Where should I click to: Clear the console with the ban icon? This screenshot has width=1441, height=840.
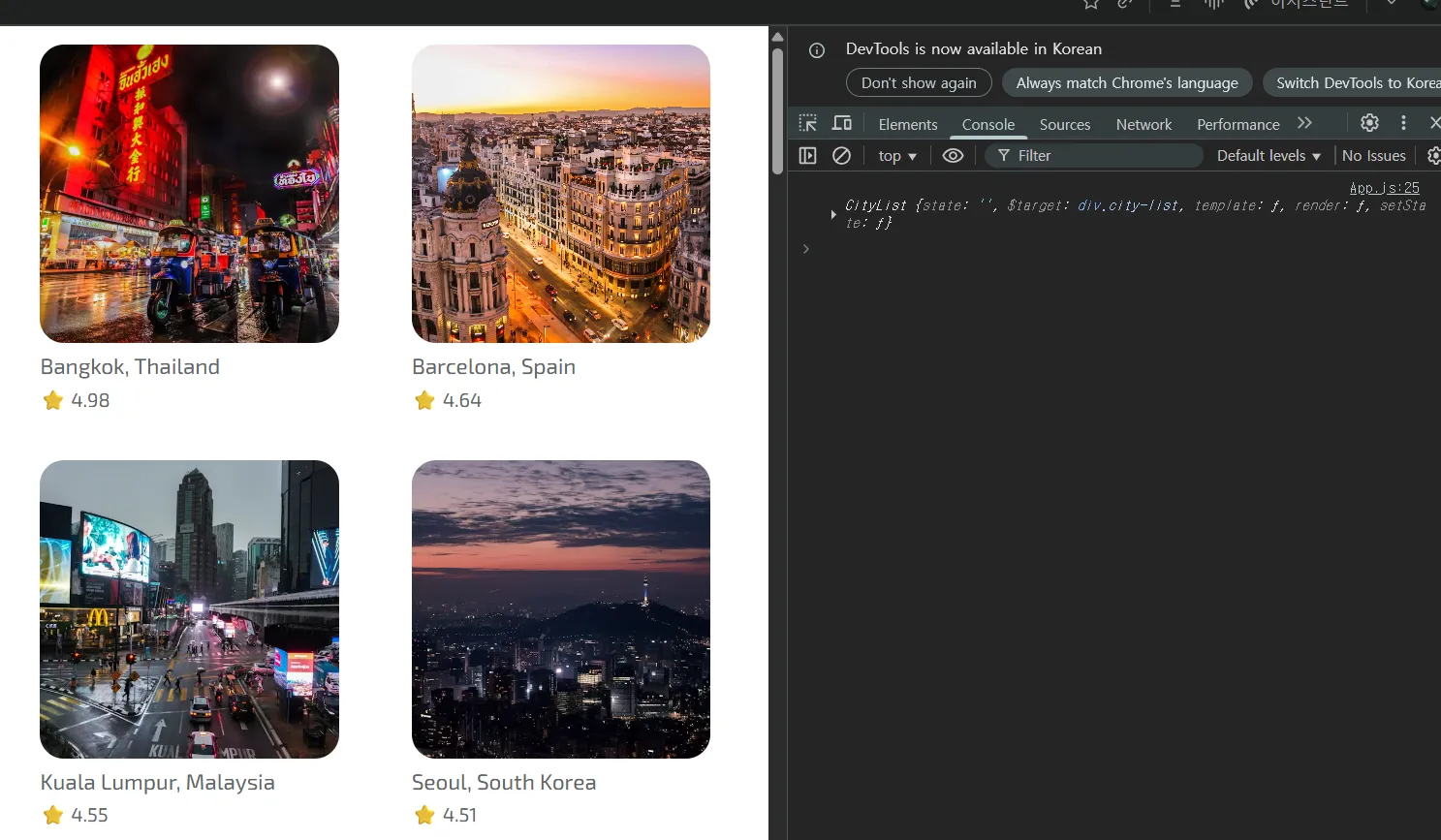coord(841,156)
